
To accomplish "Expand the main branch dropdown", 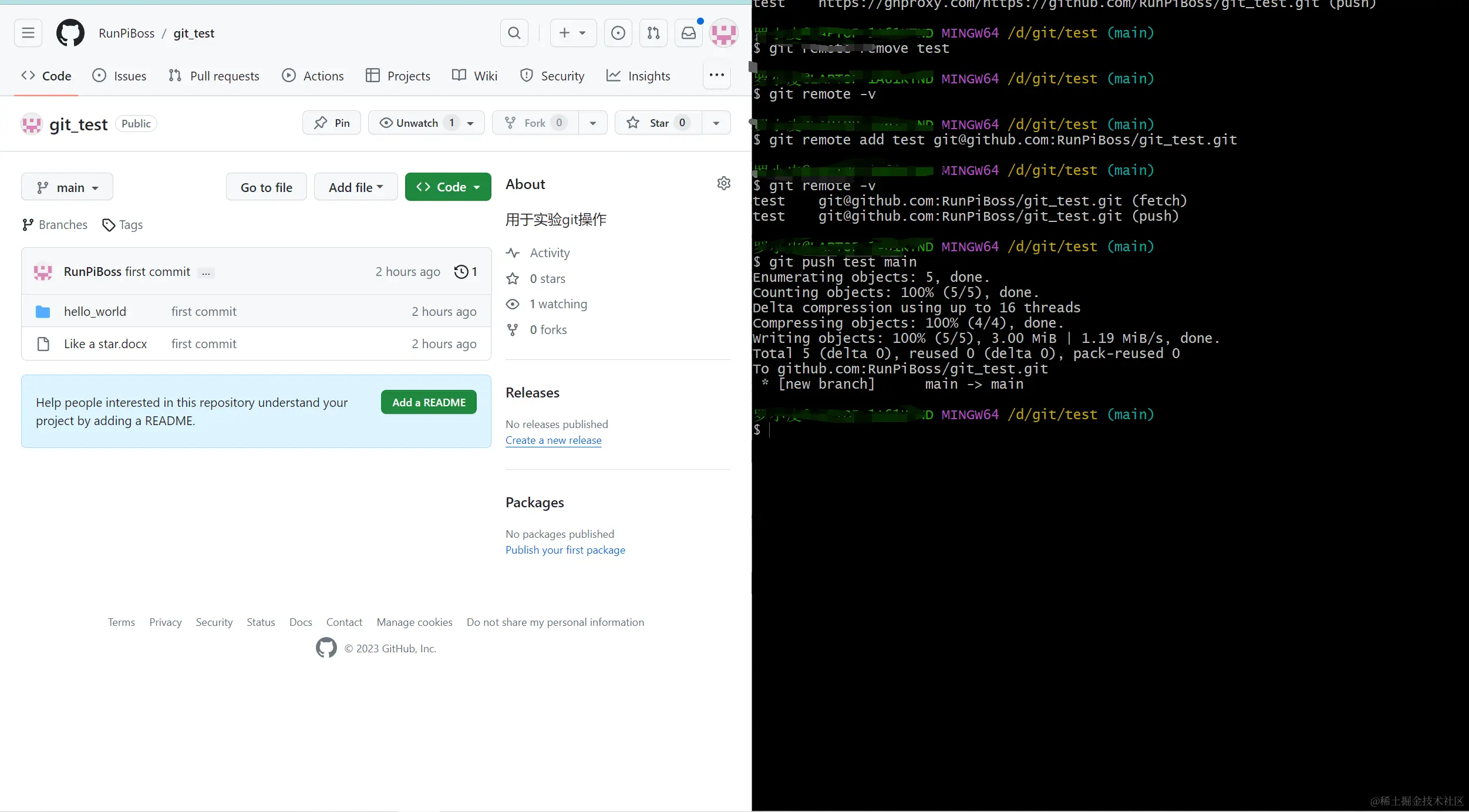I will click(x=67, y=187).
